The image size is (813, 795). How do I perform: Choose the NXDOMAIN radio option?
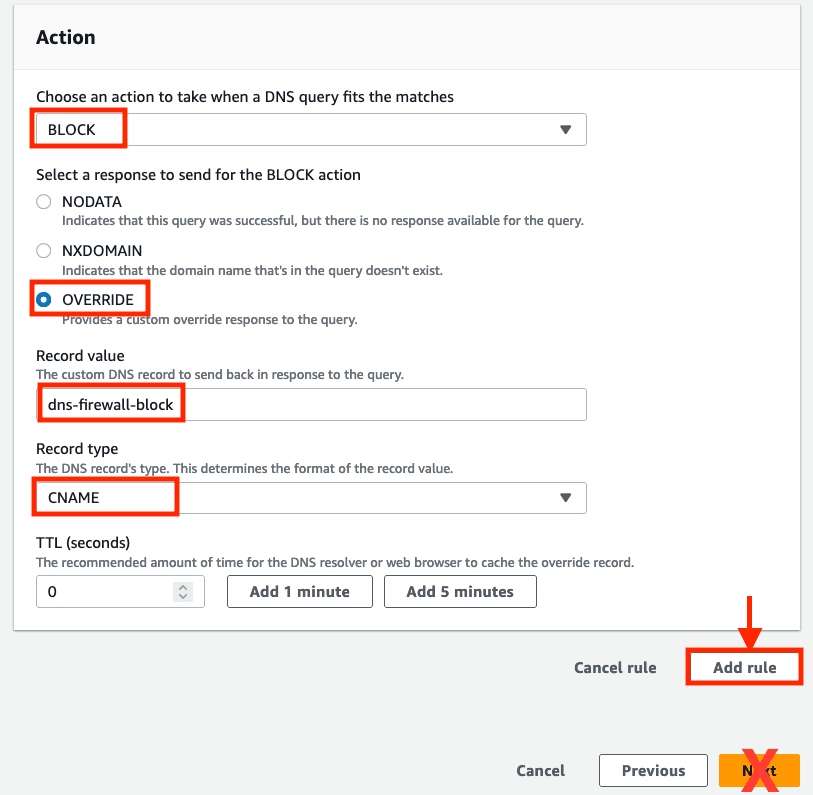click(44, 250)
